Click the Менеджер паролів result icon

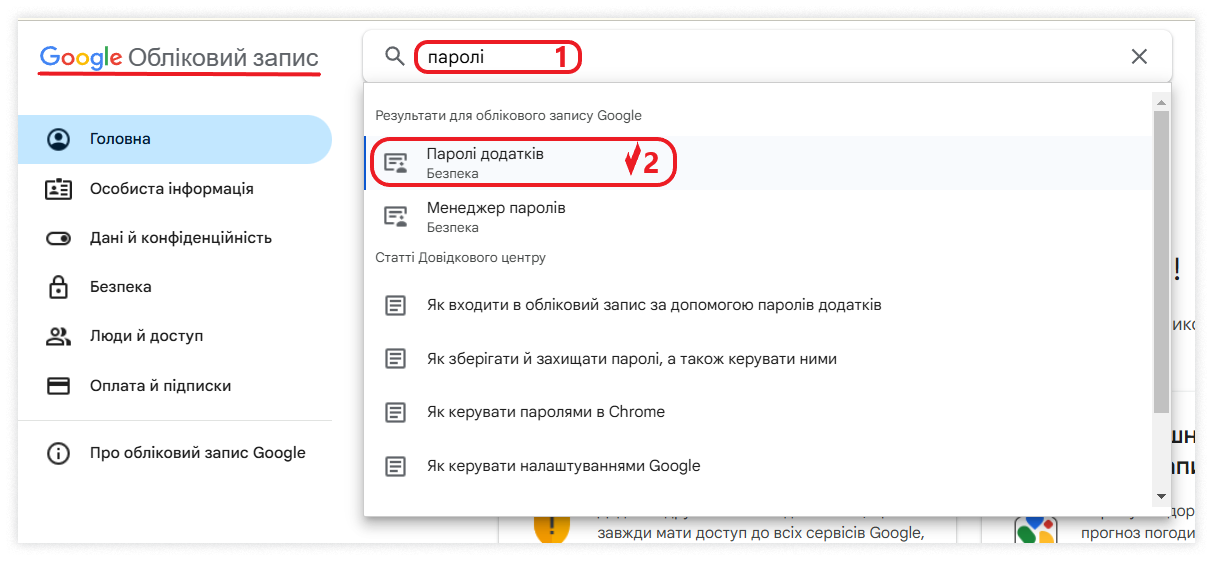click(x=397, y=216)
